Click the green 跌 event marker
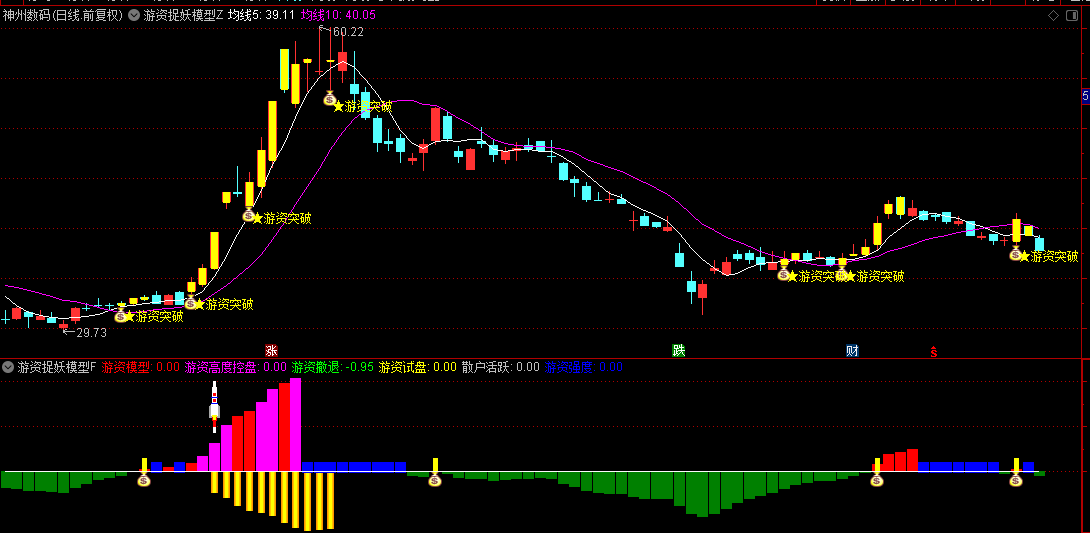Image resolution: width=1090 pixels, height=533 pixels. point(678,350)
